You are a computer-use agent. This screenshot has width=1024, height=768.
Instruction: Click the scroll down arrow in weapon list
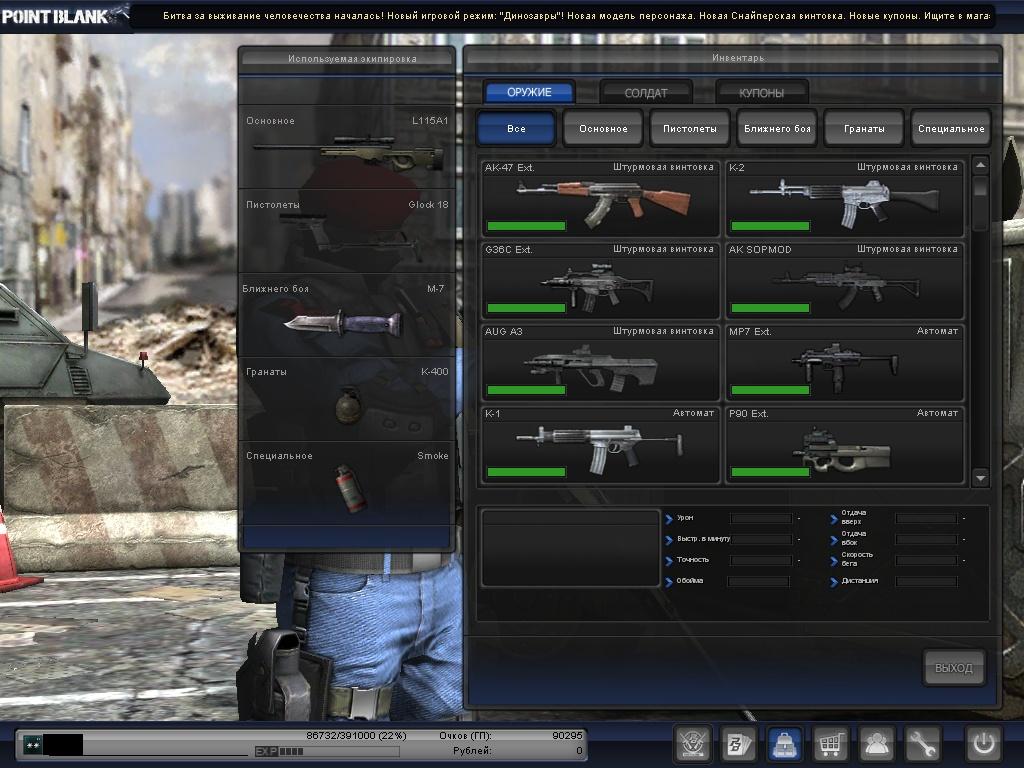(980, 478)
